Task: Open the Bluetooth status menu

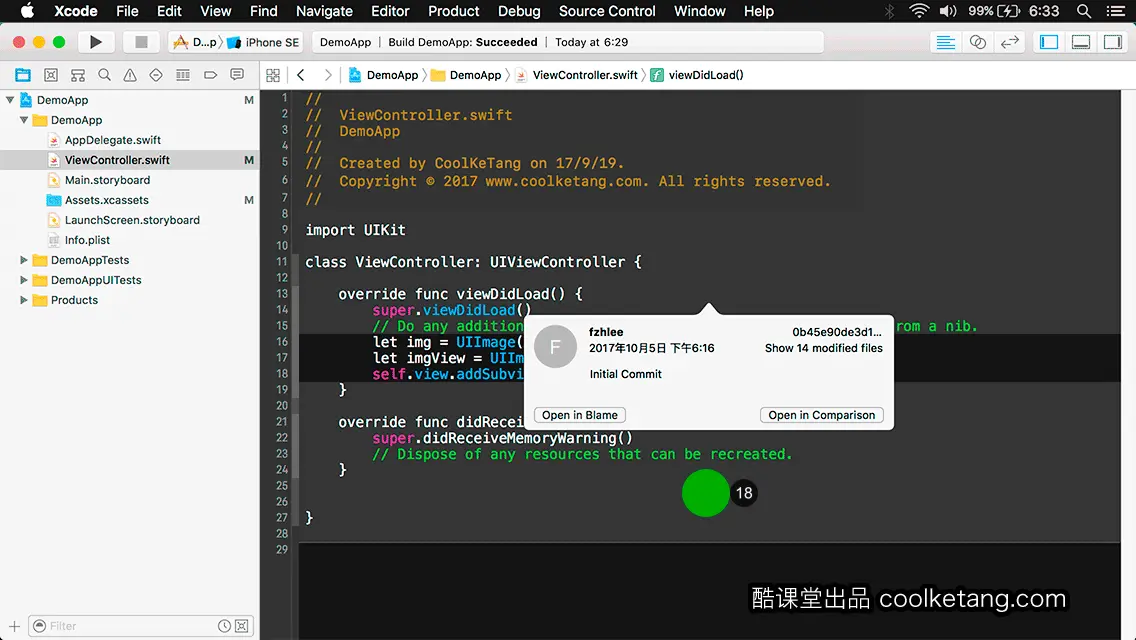Action: (x=890, y=11)
